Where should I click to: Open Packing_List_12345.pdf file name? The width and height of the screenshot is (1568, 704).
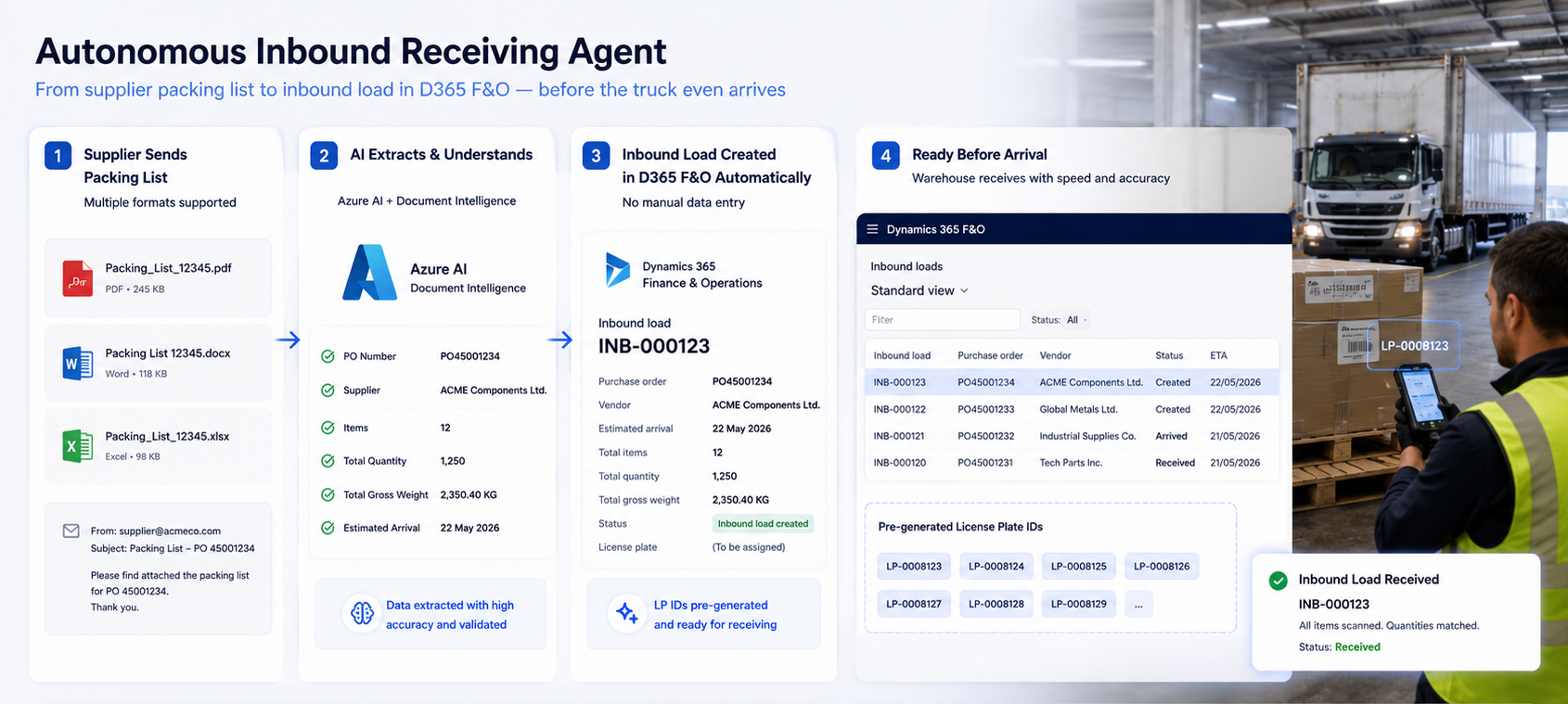(168, 268)
